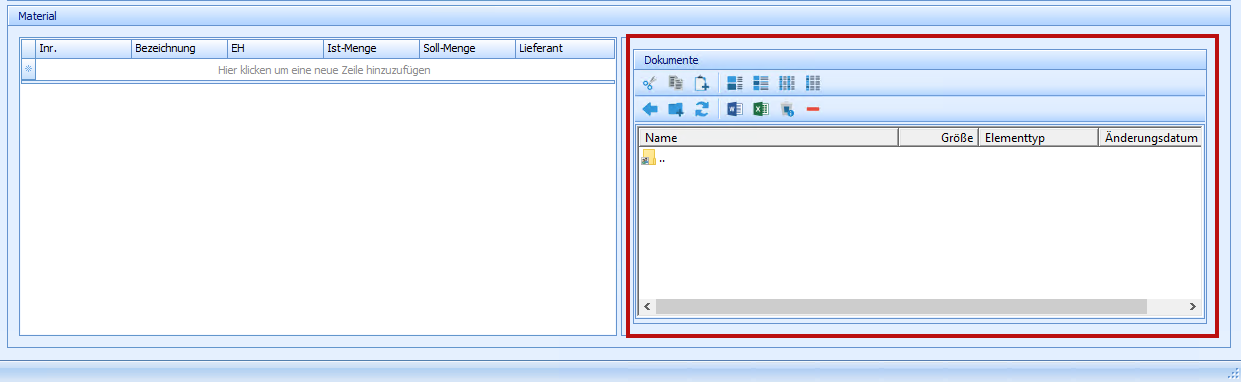Click the paste clipboard icon
The height and width of the screenshot is (382, 1241).
(701, 83)
